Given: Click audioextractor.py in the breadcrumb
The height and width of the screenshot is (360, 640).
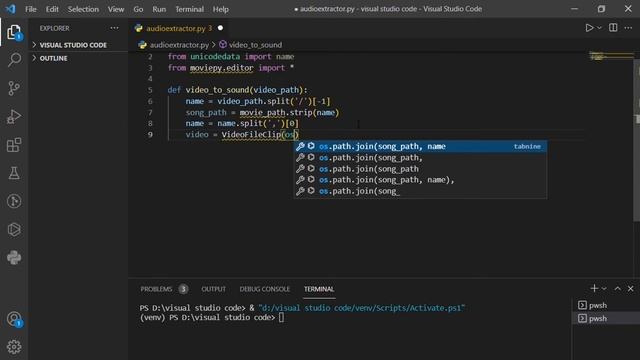Looking at the screenshot, I should (179, 45).
